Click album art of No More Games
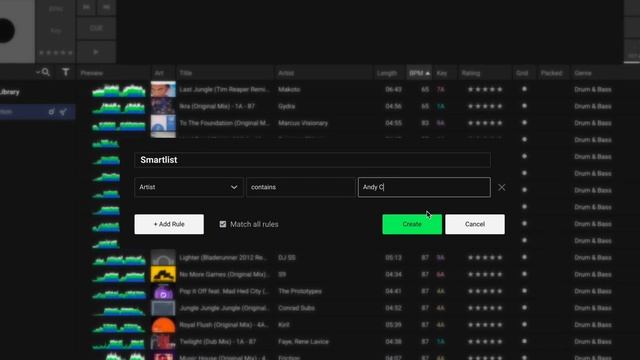640x360 pixels. [163, 274]
